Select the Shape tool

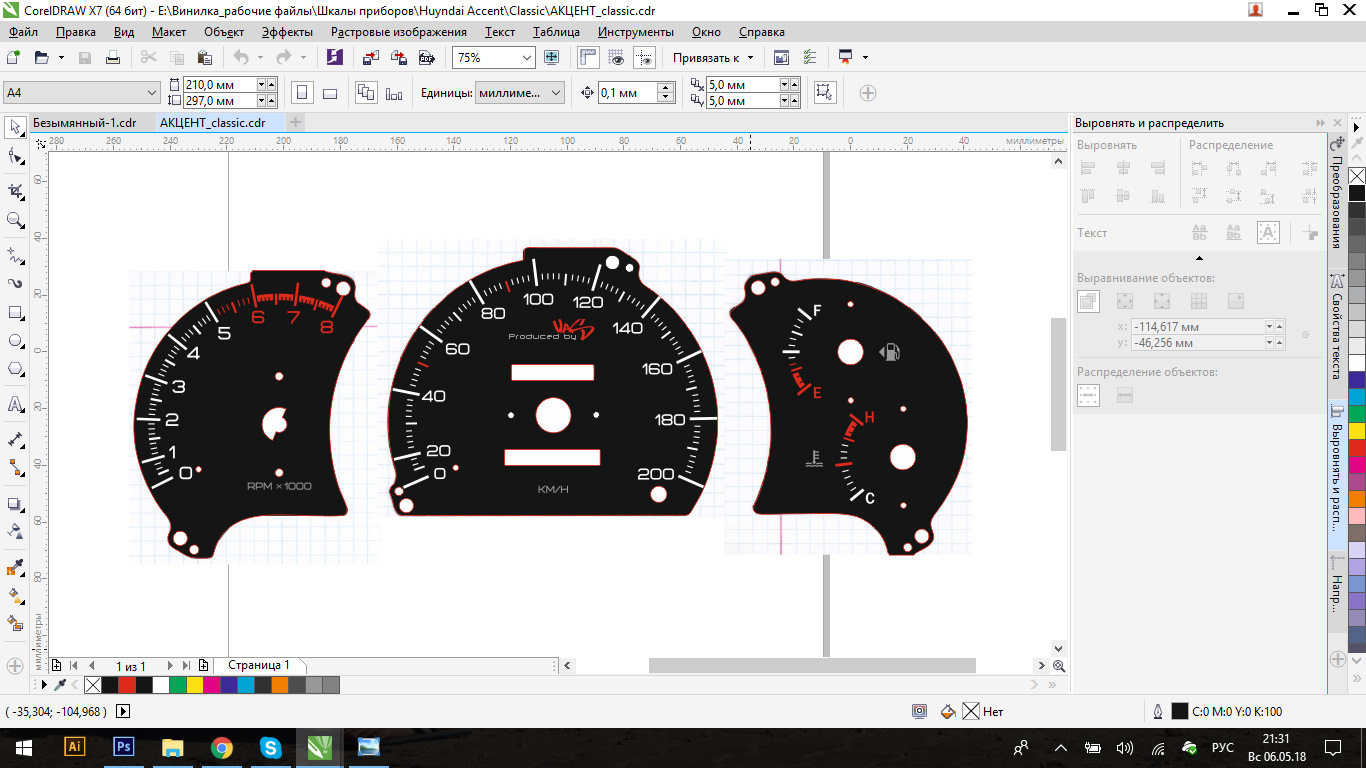(x=15, y=156)
